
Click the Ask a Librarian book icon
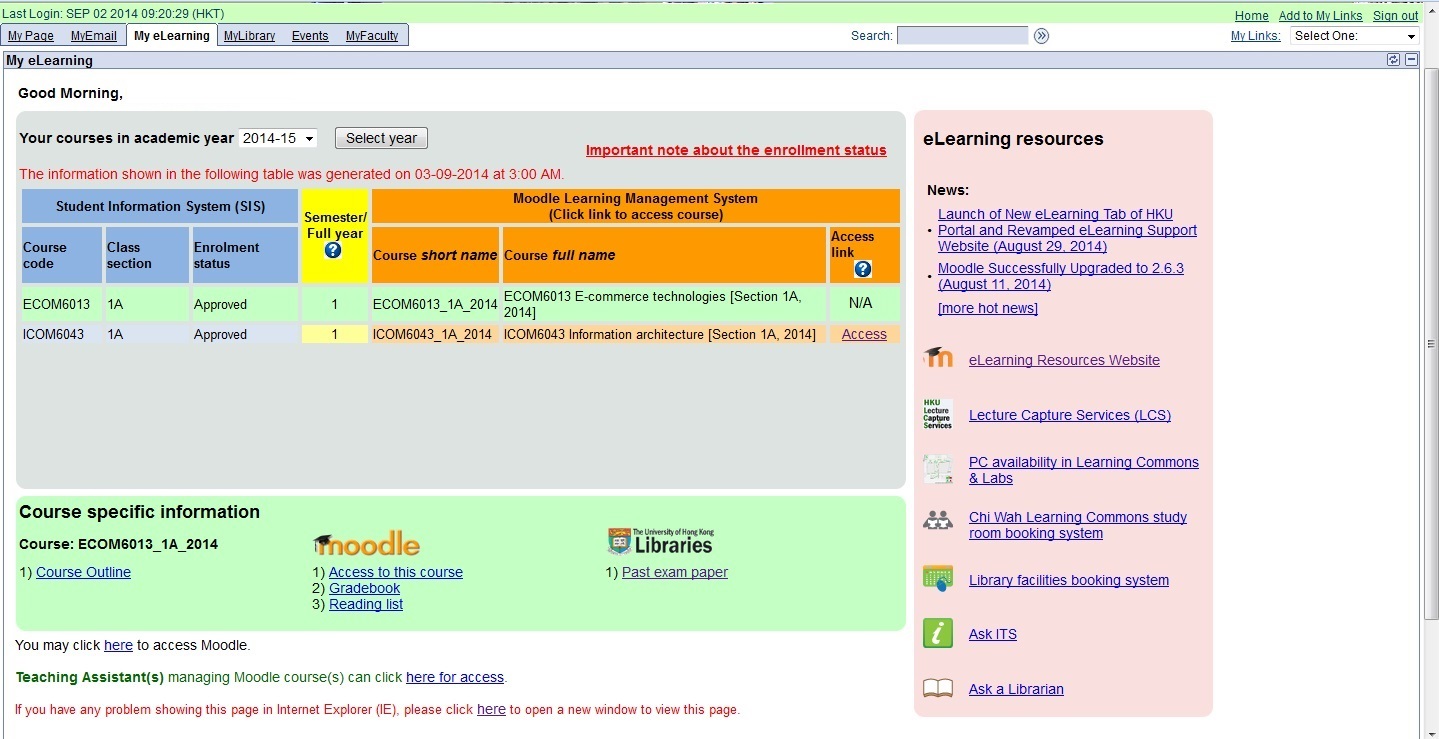[x=937, y=688]
